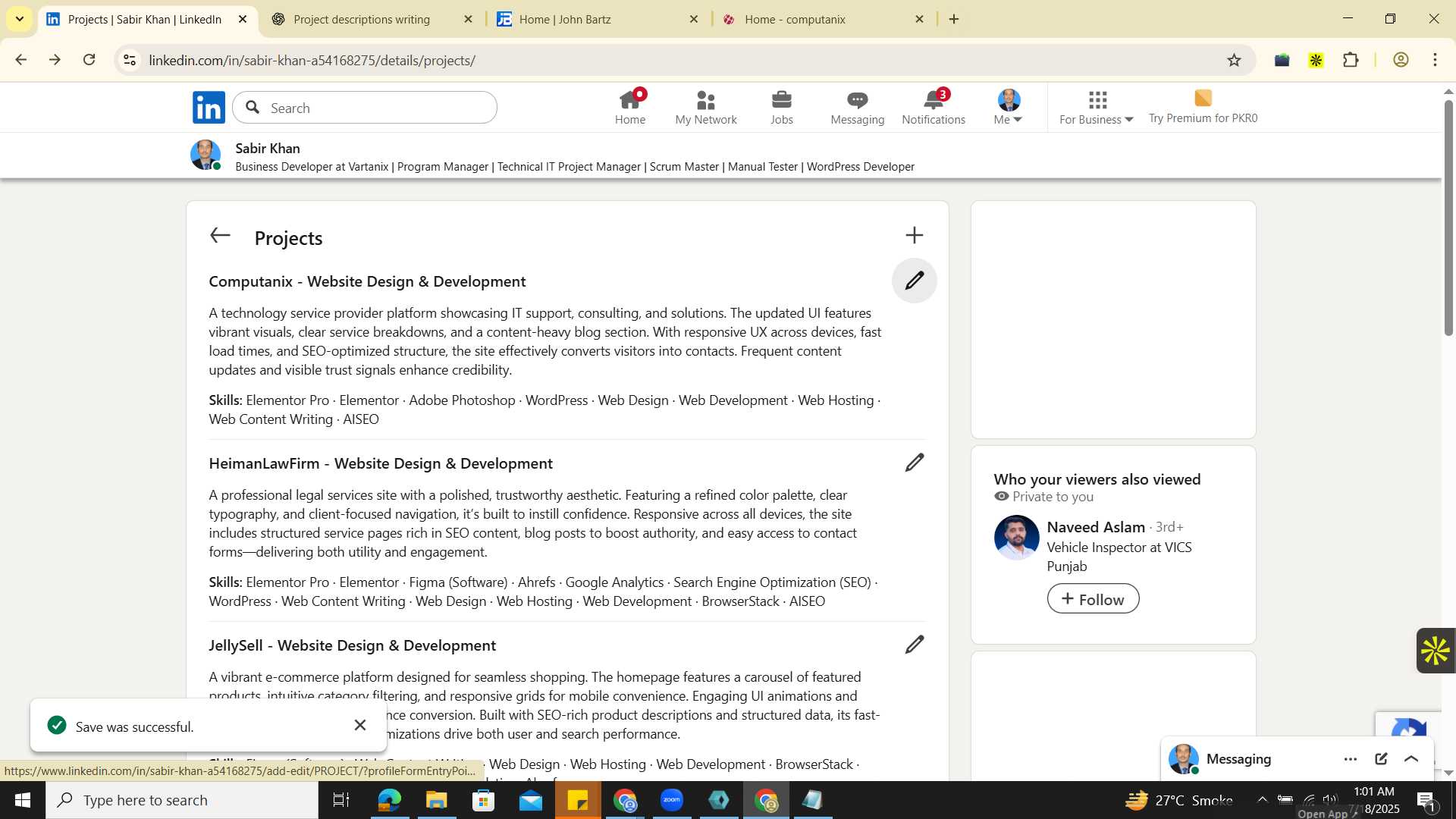
Task: Open Computanix - Website Design & Development title
Action: (367, 281)
